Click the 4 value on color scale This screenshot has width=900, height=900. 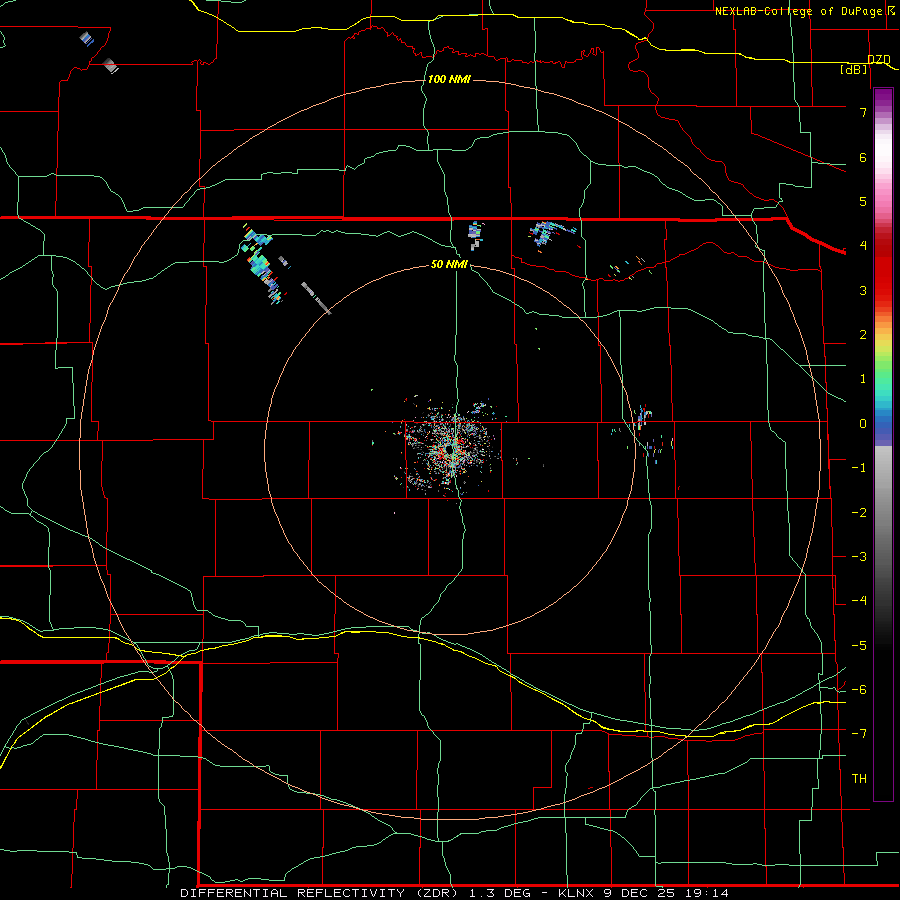tap(863, 246)
